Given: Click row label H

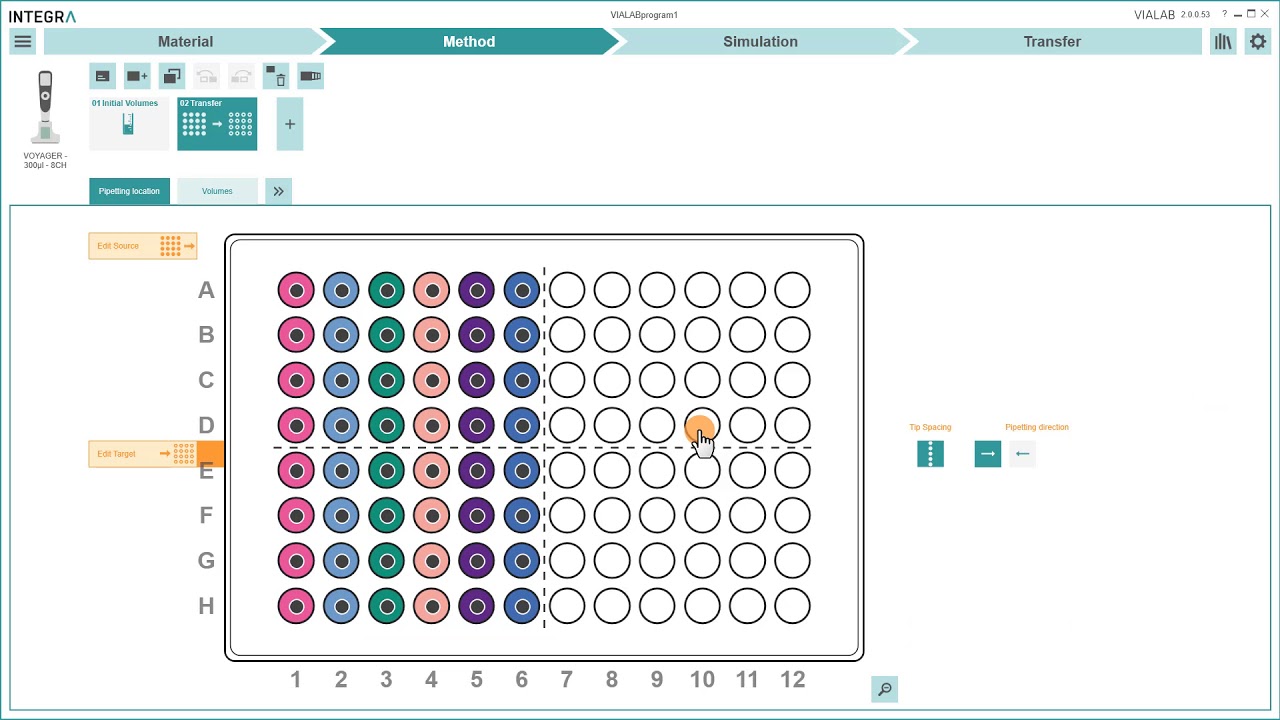Looking at the screenshot, I should point(206,606).
